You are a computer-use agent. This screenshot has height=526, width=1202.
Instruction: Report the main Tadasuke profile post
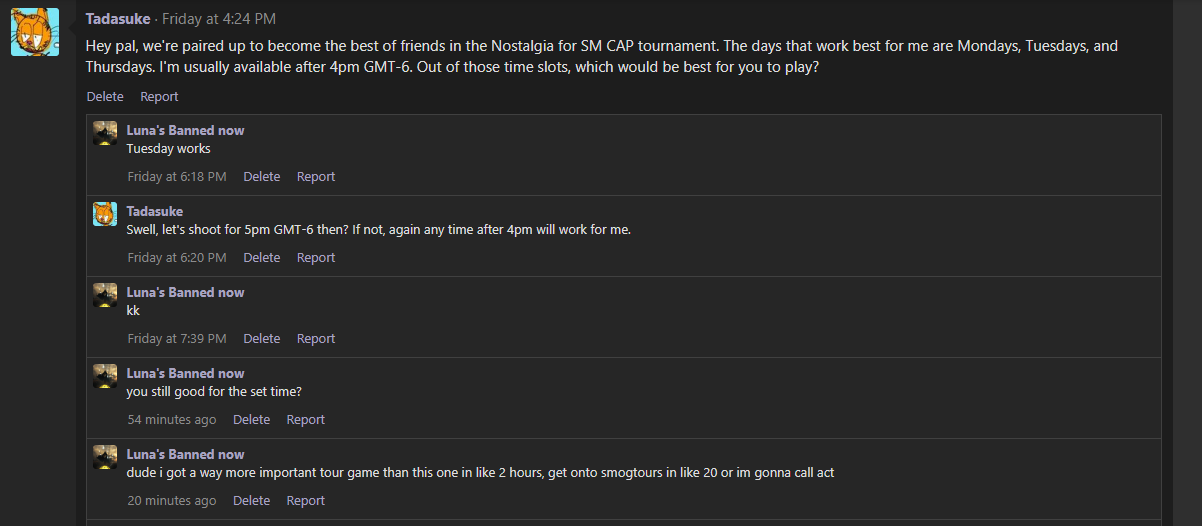click(159, 97)
